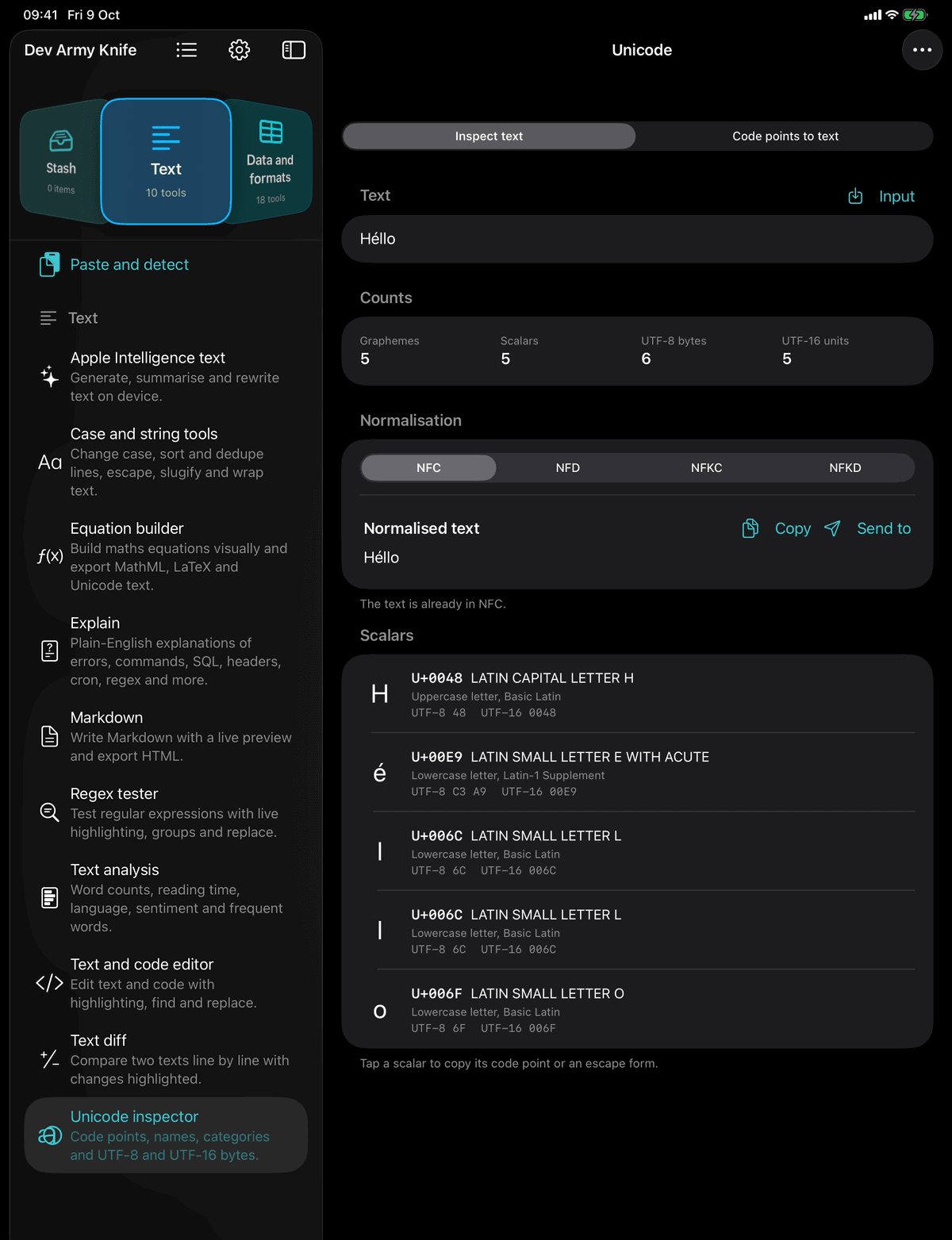Click the Scalars count value 5

tap(505, 359)
